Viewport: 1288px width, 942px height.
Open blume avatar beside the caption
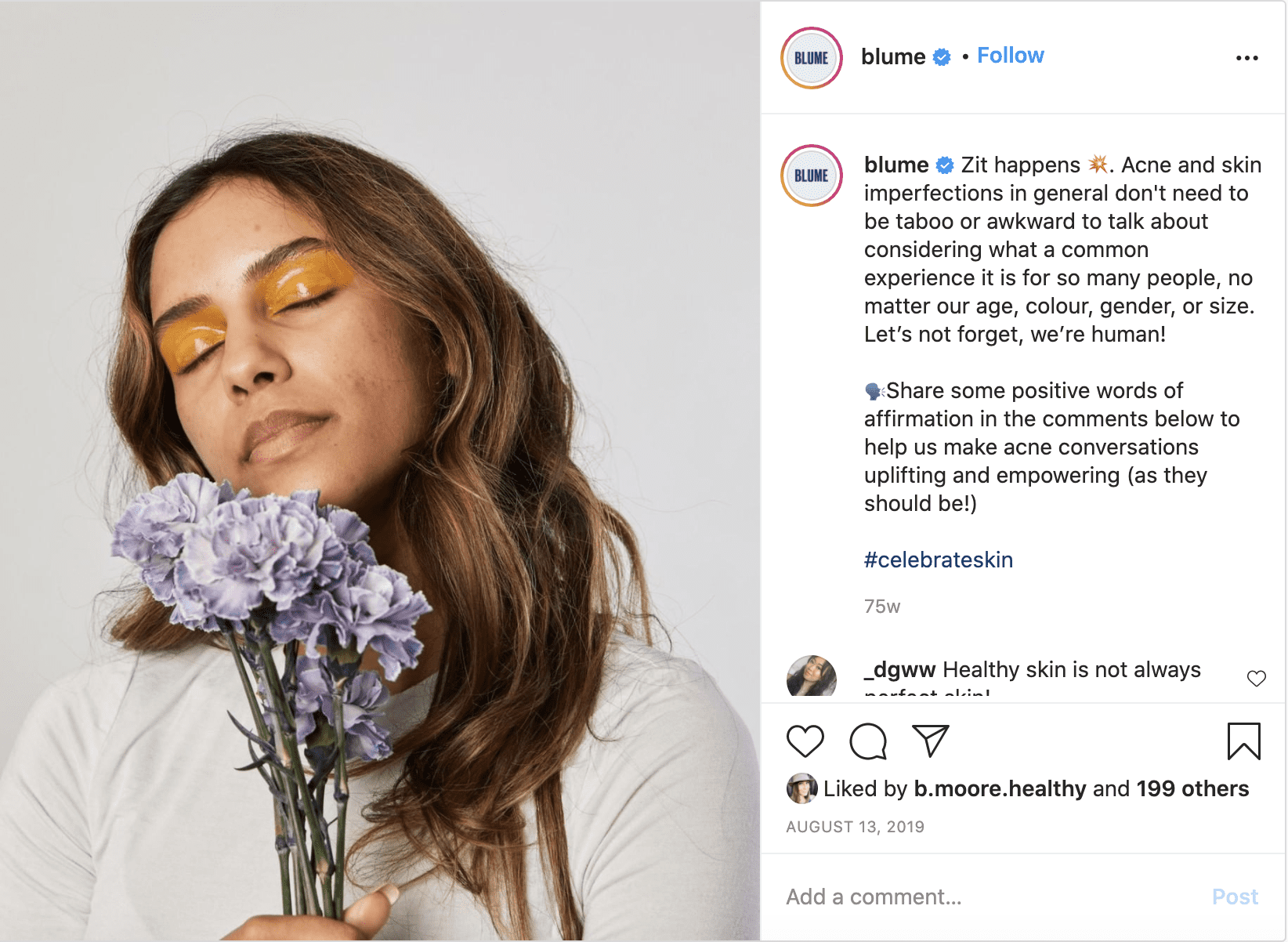(x=812, y=176)
